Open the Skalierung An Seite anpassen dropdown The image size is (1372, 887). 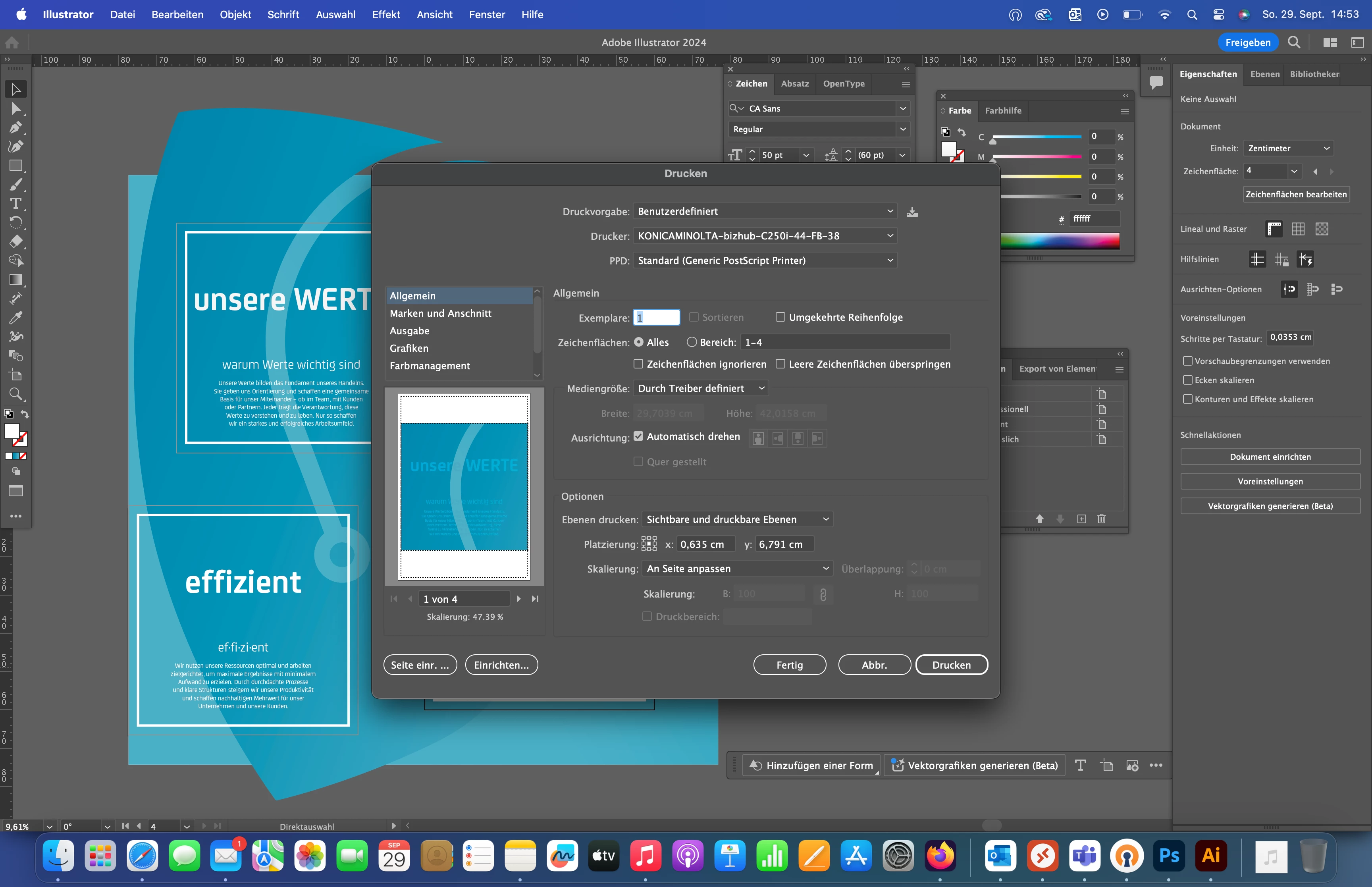click(737, 569)
